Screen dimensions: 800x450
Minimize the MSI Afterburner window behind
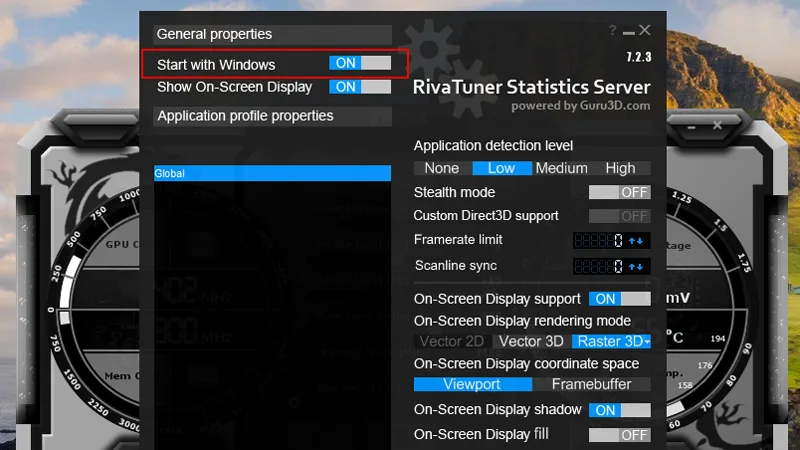[x=691, y=127]
